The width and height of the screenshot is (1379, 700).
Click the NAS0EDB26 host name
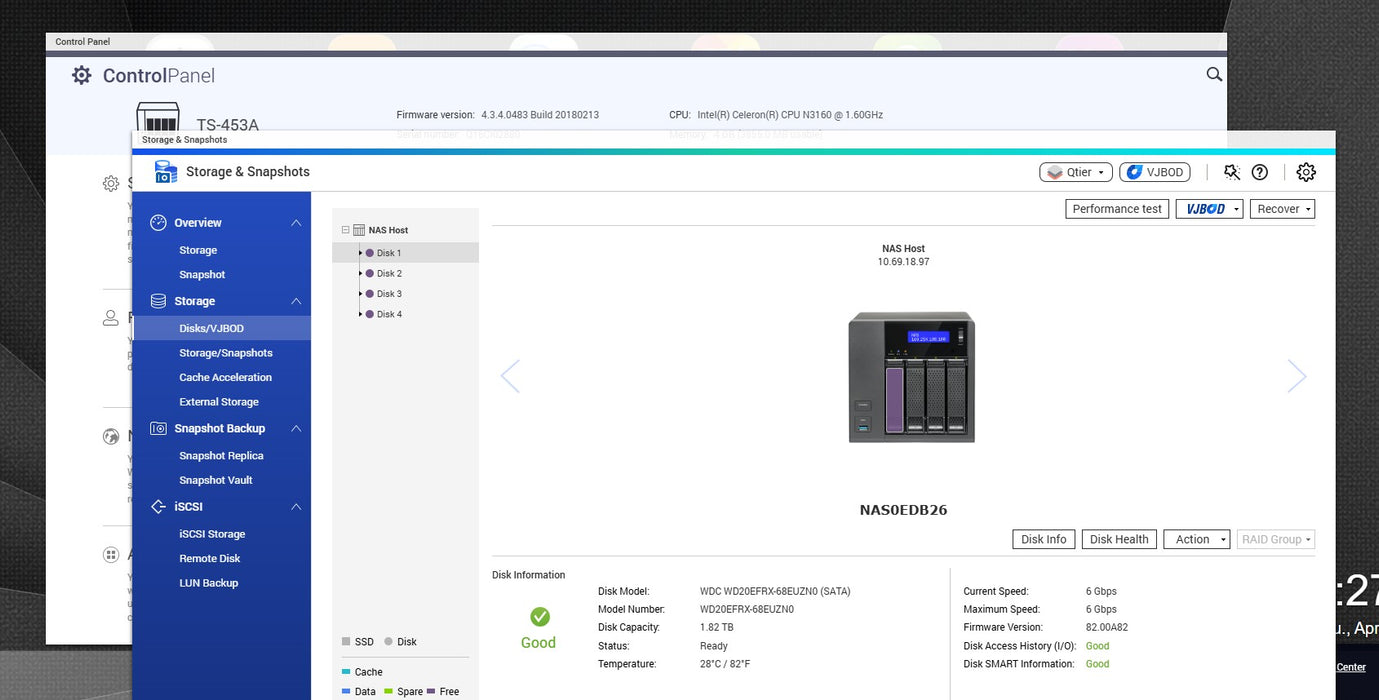point(903,510)
